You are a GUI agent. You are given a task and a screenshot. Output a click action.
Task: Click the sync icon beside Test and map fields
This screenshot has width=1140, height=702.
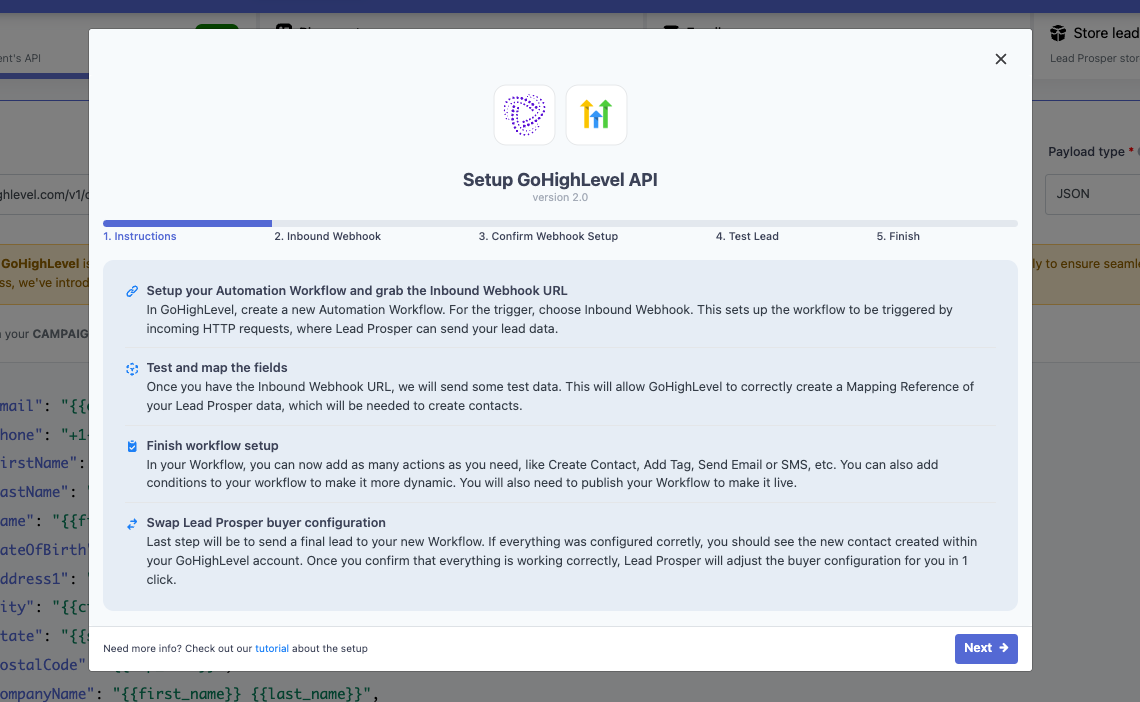pos(131,368)
